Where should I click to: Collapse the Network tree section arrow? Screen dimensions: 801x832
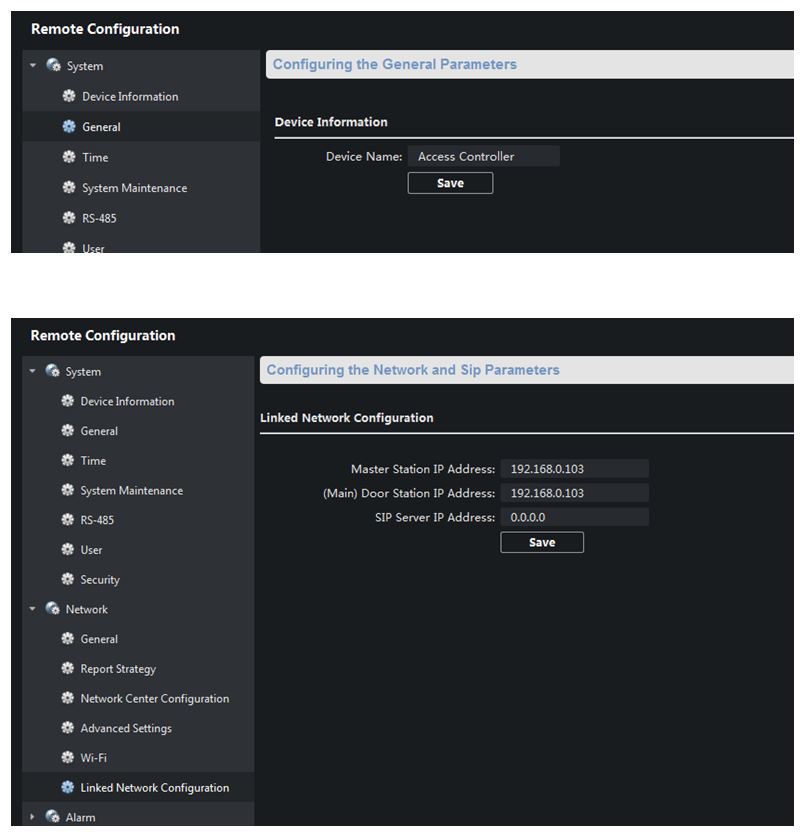click(x=33, y=609)
